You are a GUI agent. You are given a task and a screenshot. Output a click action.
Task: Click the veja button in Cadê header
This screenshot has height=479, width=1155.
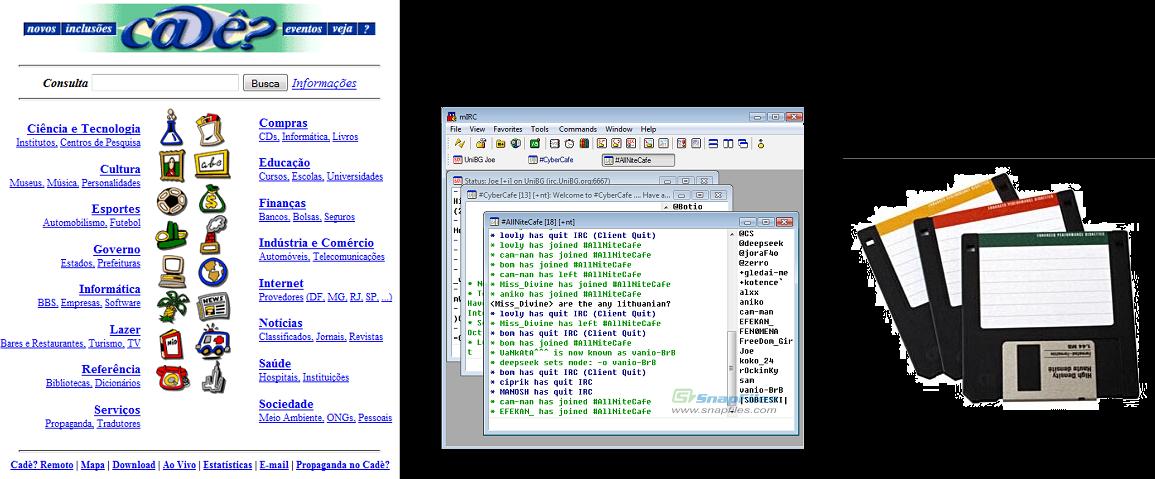click(x=343, y=29)
